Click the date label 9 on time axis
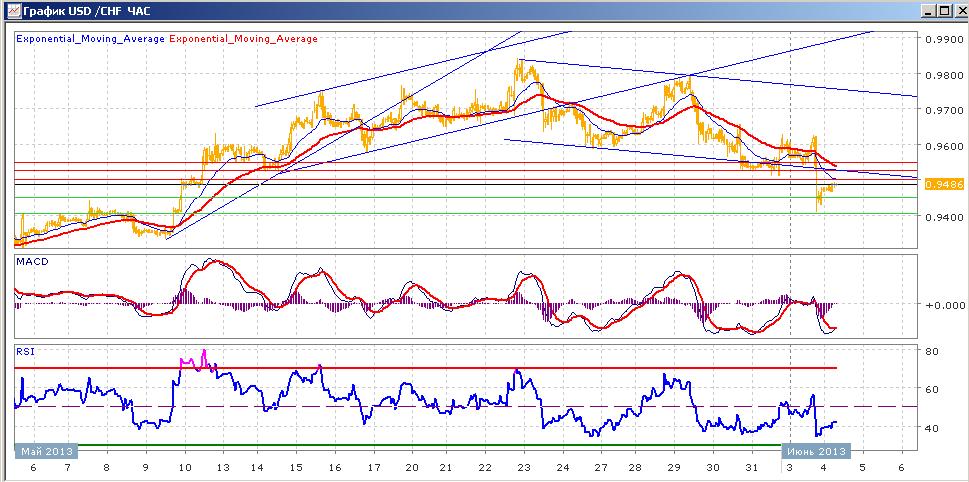The width and height of the screenshot is (969, 482). (146, 468)
